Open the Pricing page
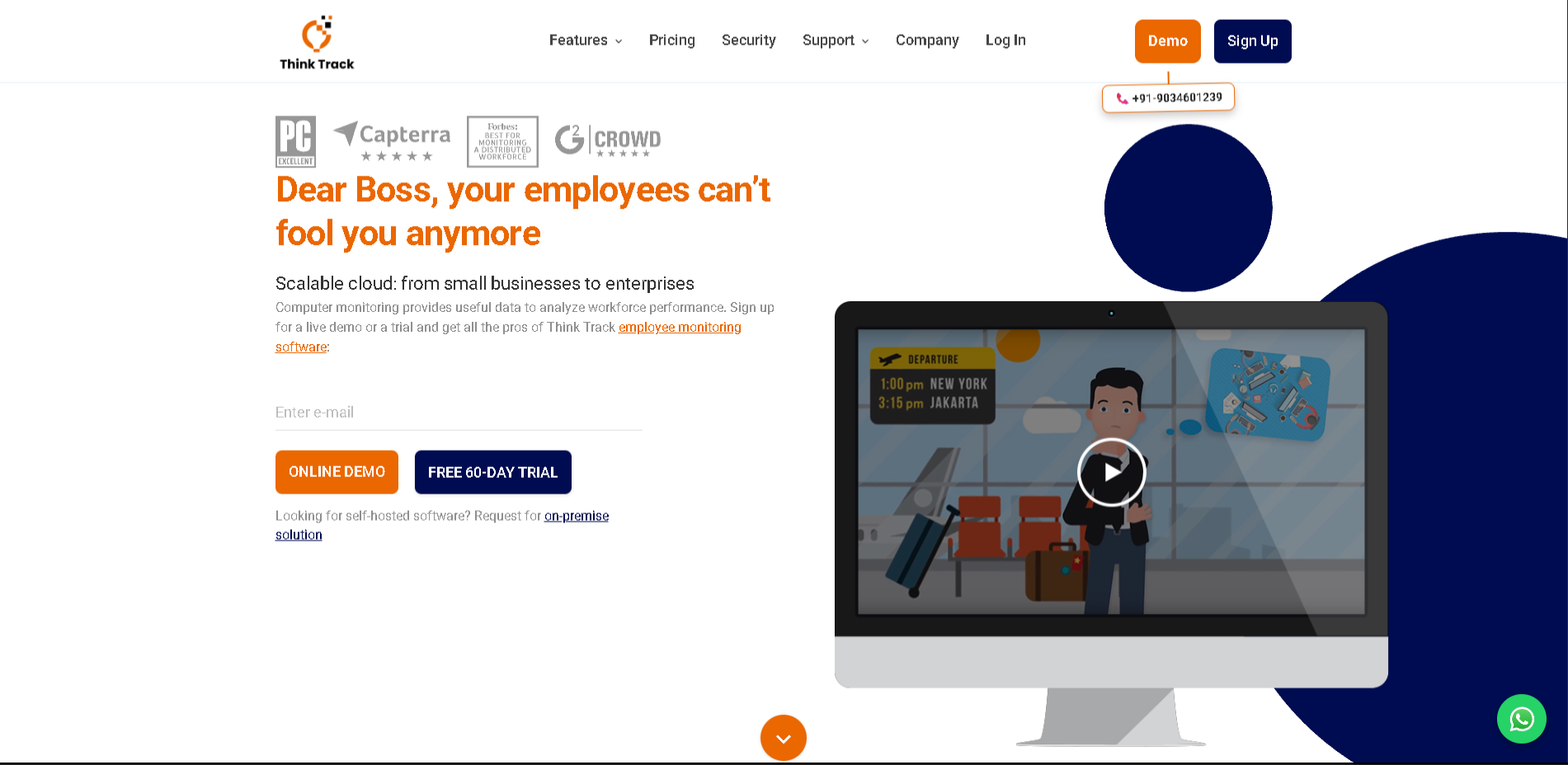 pyautogui.click(x=671, y=40)
